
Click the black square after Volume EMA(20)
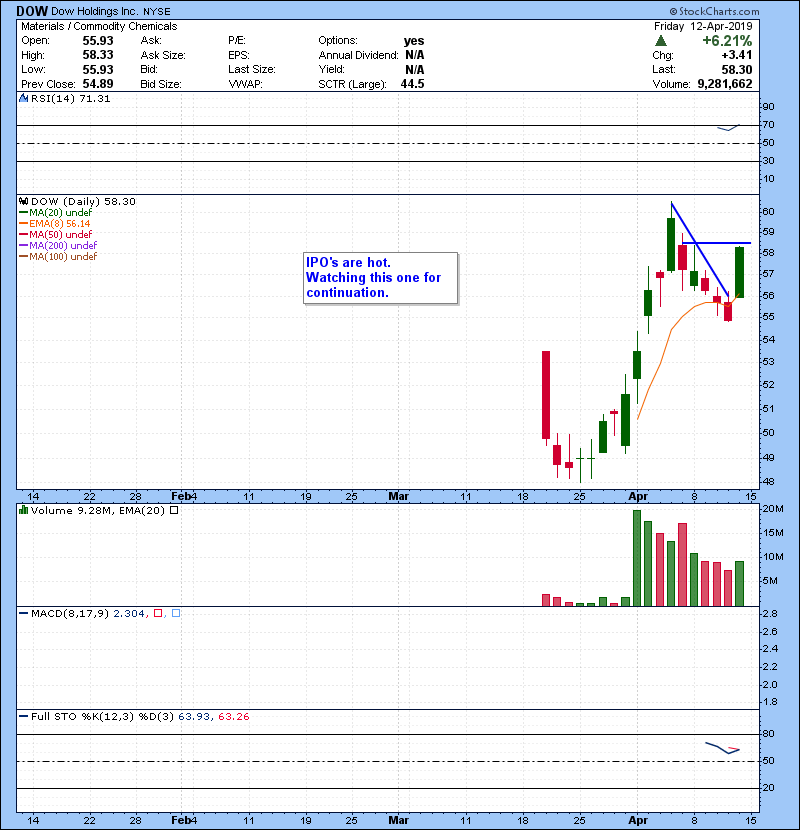pos(174,510)
